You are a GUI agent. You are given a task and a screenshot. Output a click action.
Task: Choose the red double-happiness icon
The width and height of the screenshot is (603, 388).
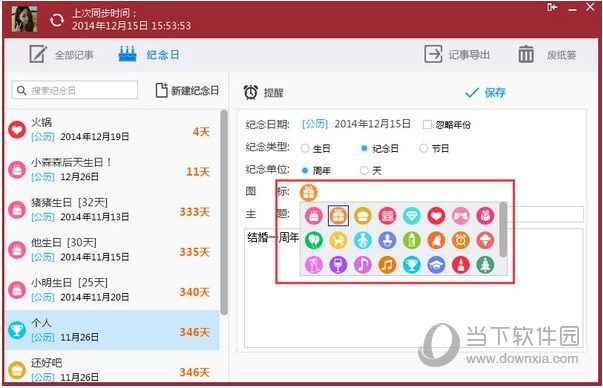pyautogui.click(x=387, y=216)
